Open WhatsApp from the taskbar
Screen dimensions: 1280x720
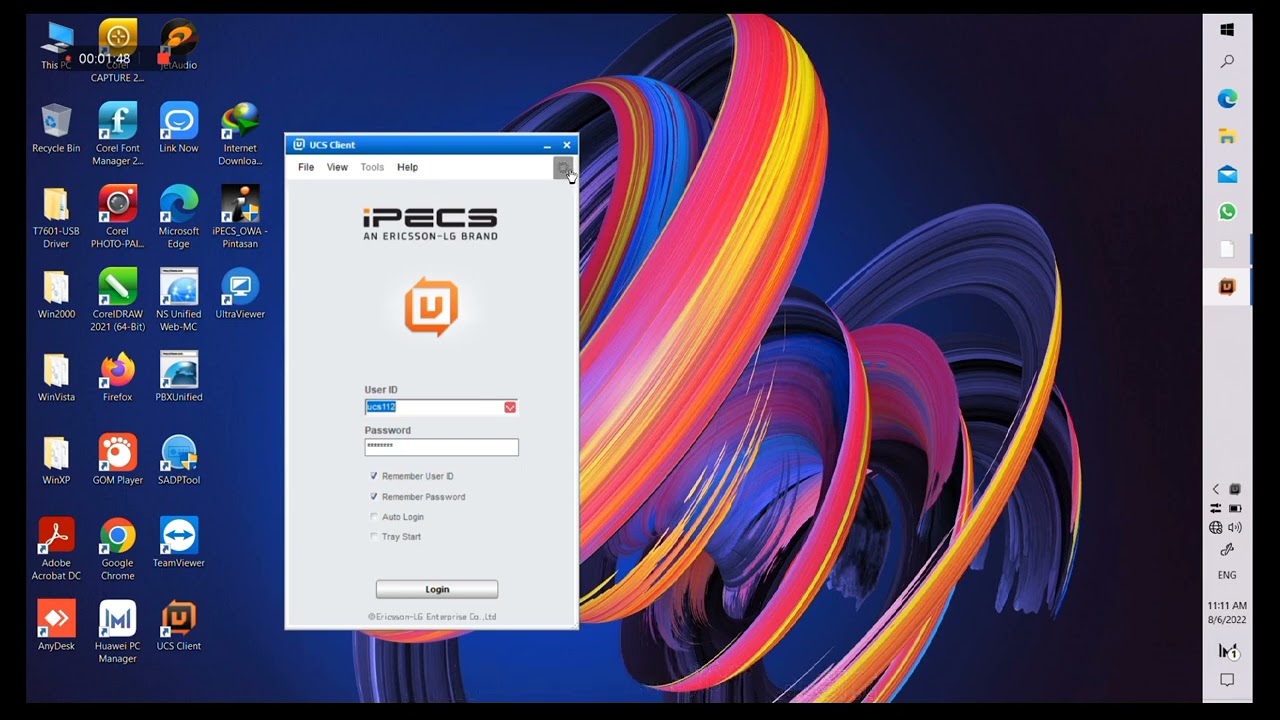point(1227,212)
